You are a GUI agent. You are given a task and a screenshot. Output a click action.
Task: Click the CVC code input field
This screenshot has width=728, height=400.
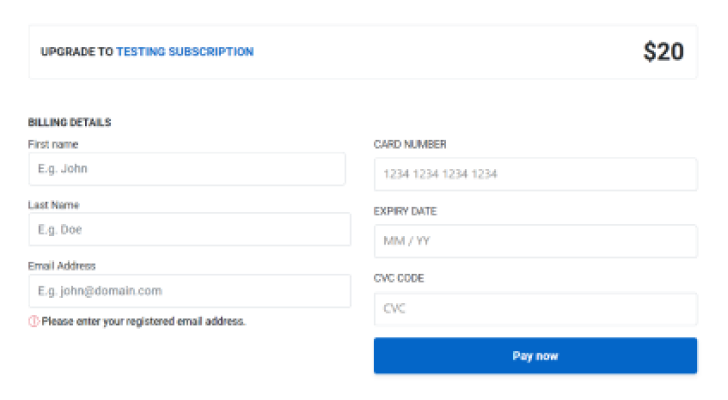point(535,309)
